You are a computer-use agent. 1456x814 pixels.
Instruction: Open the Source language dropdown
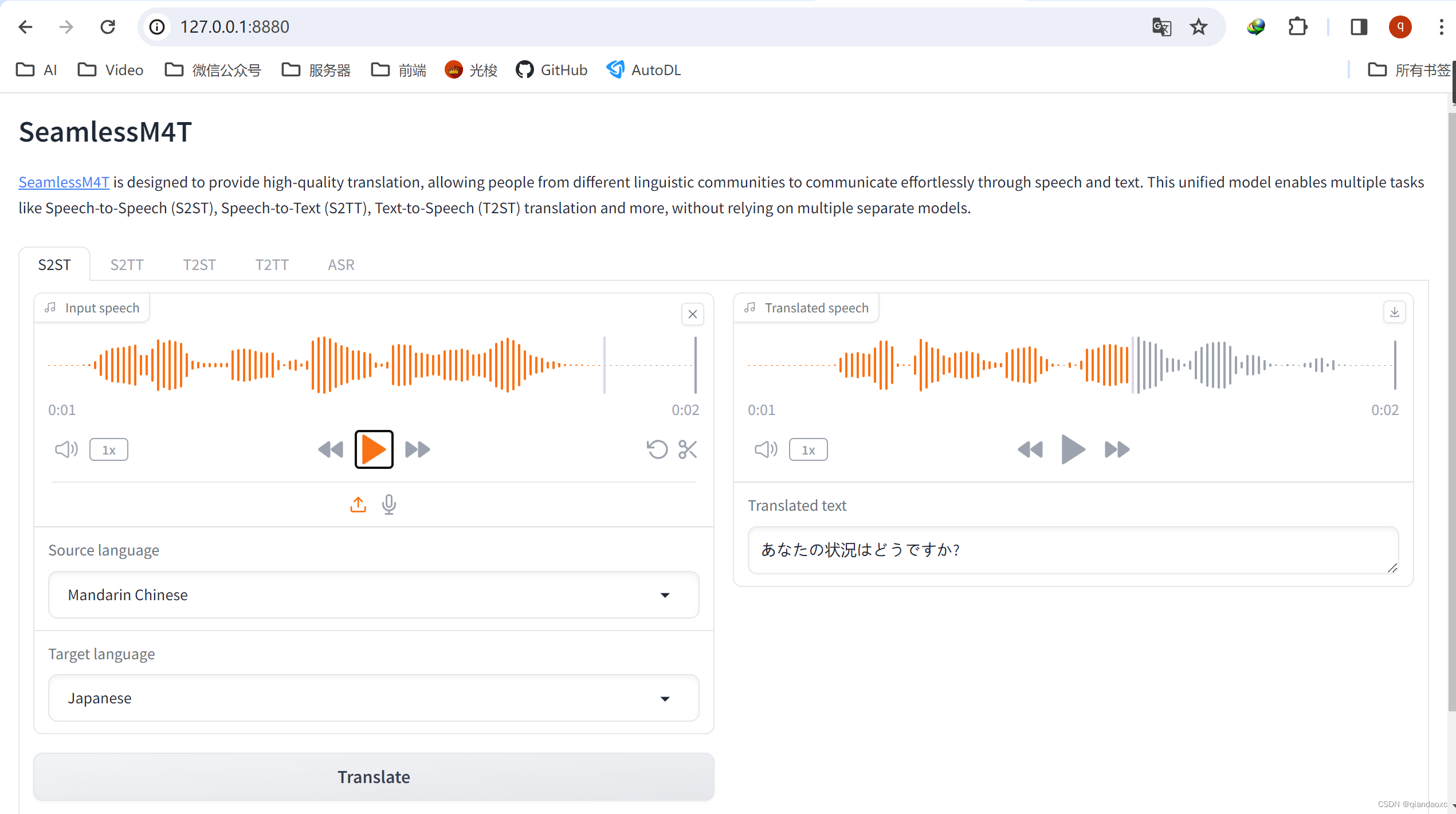[374, 595]
